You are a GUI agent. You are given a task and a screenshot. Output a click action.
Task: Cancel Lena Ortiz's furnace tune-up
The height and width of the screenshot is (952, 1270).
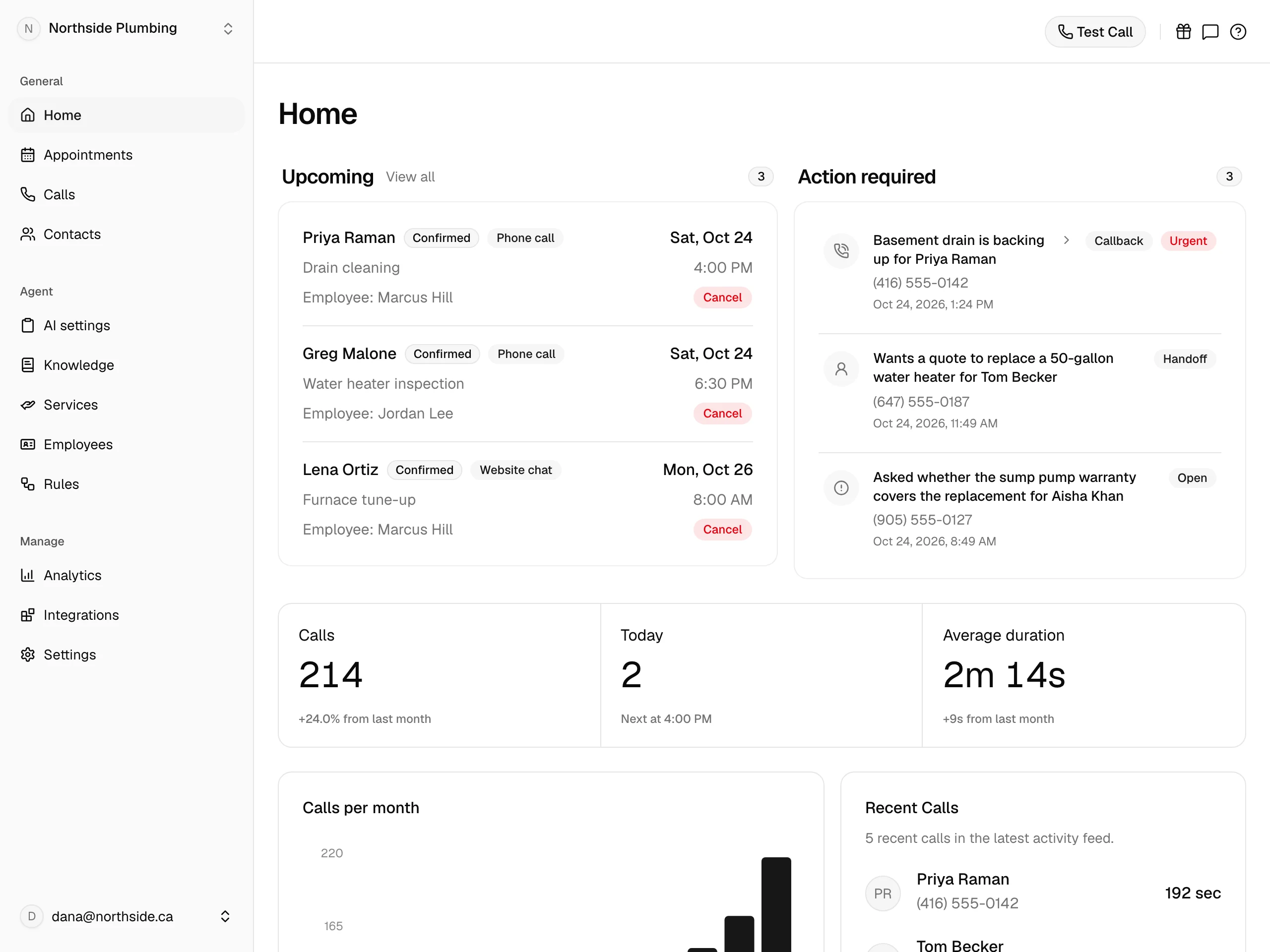click(722, 529)
